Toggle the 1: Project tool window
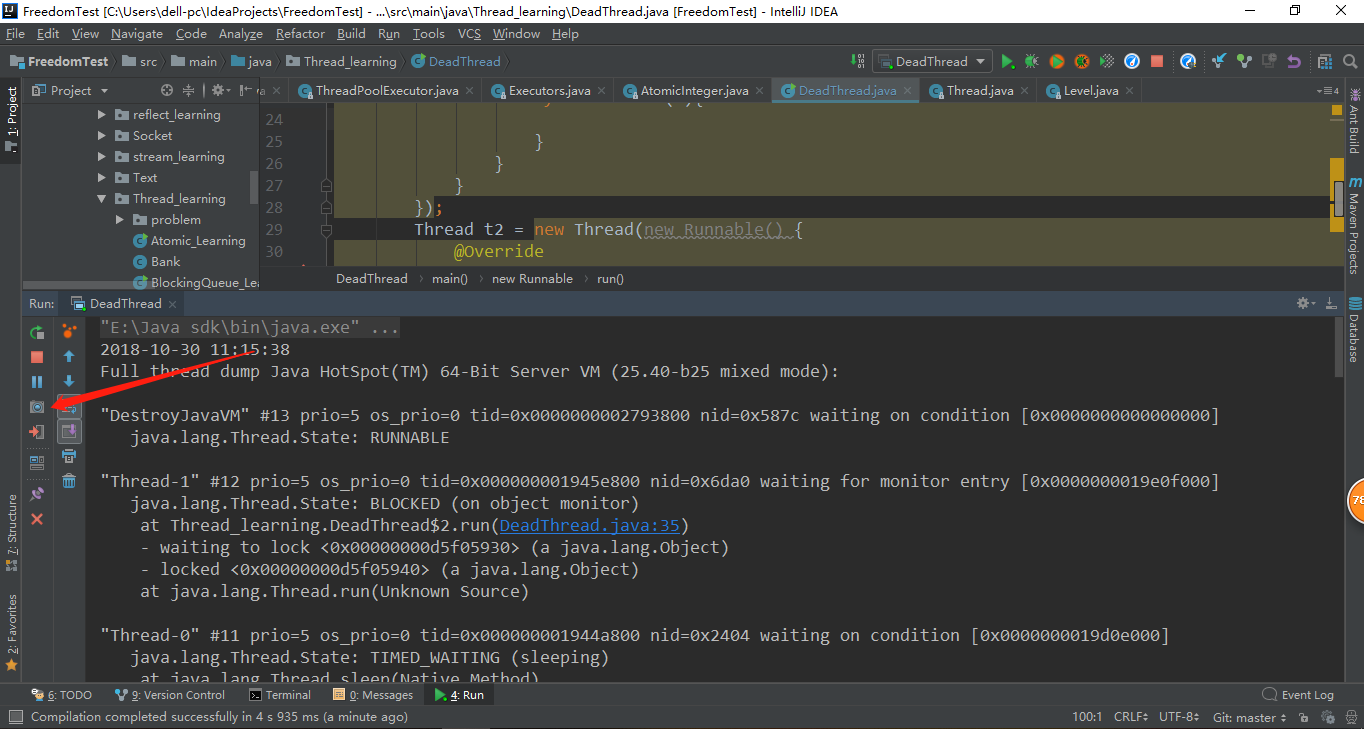The height and width of the screenshot is (729, 1364). point(11,118)
